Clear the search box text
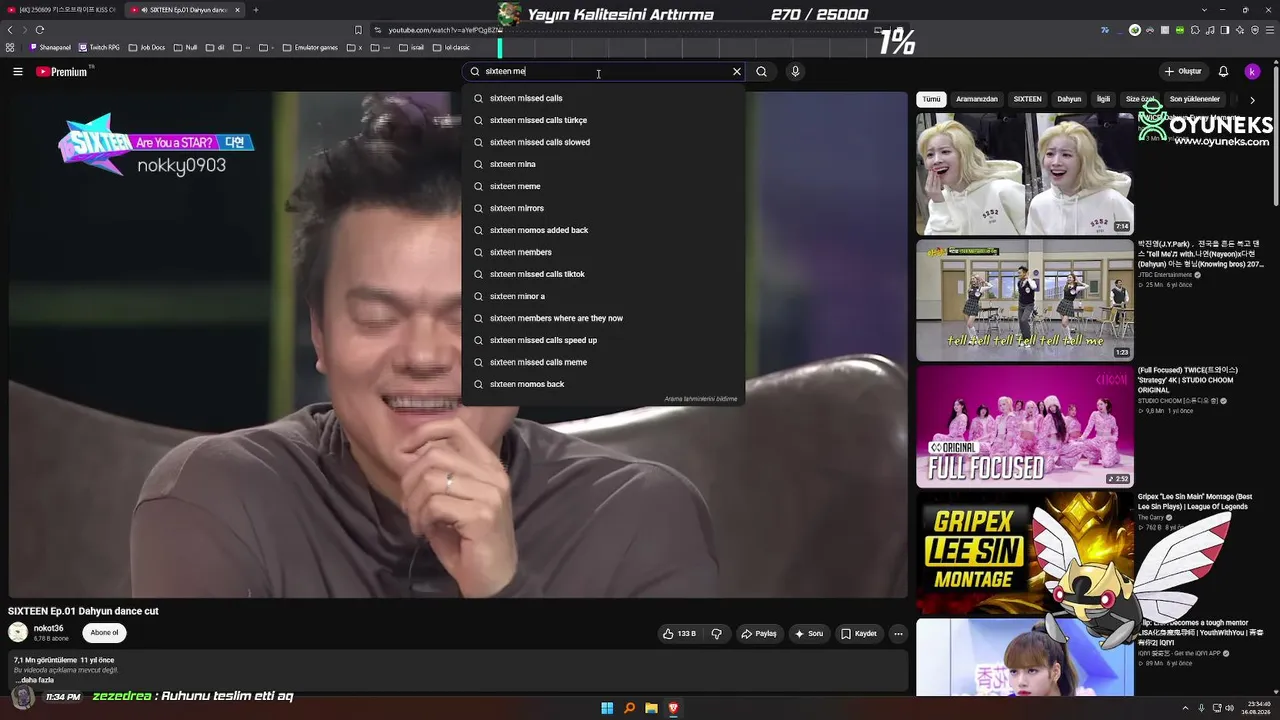This screenshot has height=720, width=1280. (x=737, y=72)
